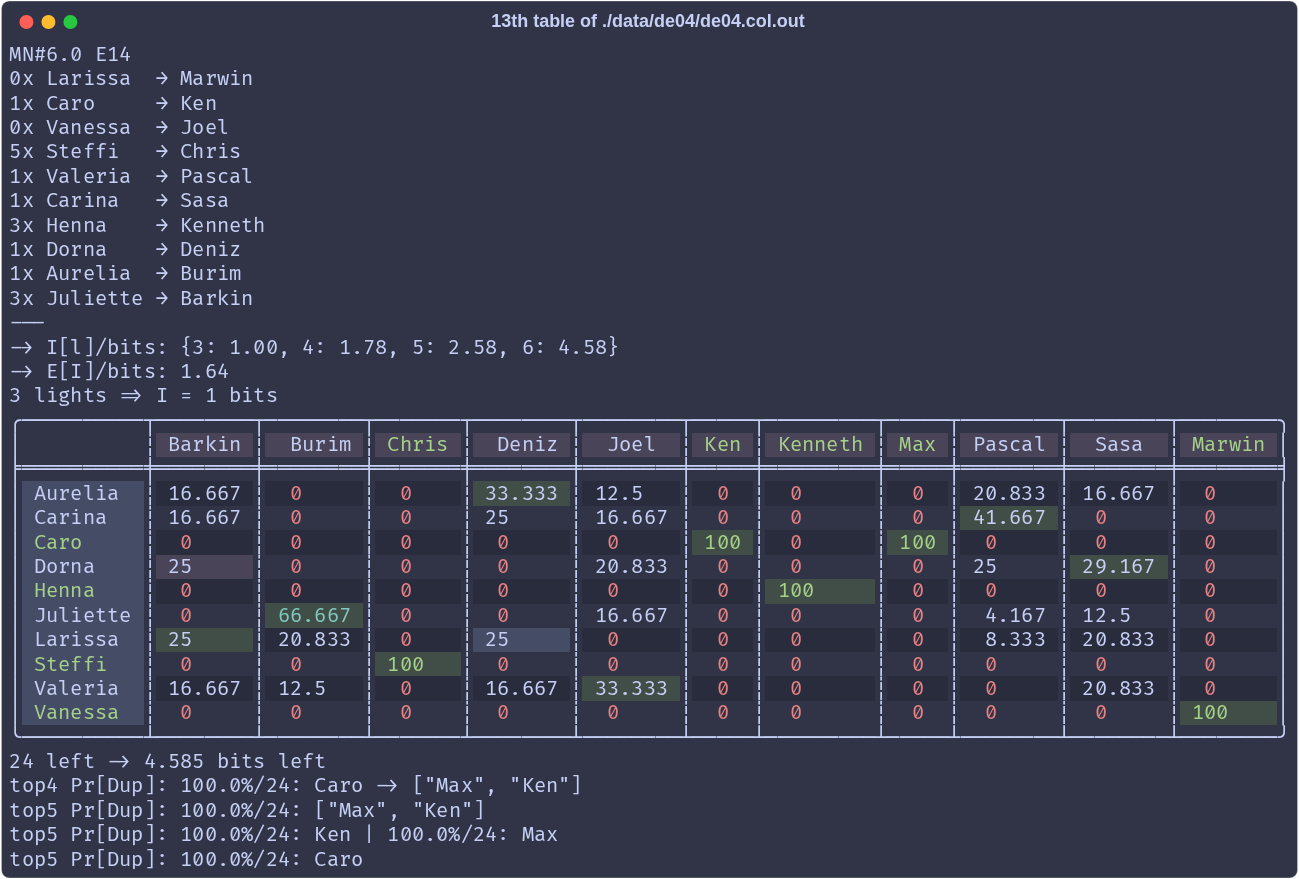Select the 'I[l]/bits' entropy line
Viewport: 1299px width, 879px height.
314,347
